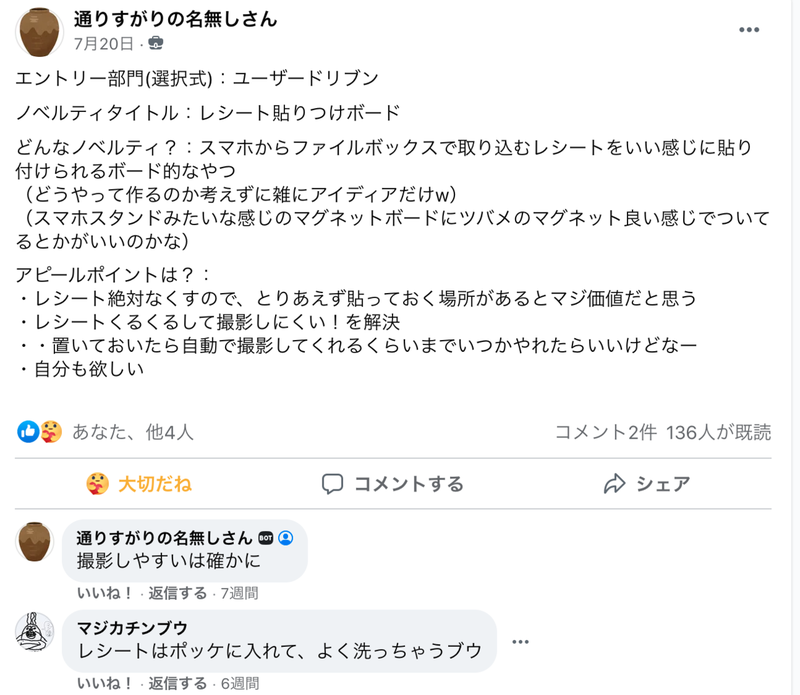The width and height of the screenshot is (800, 695).
Task: Click the first commenter's jar avatar
Action: coord(37,541)
